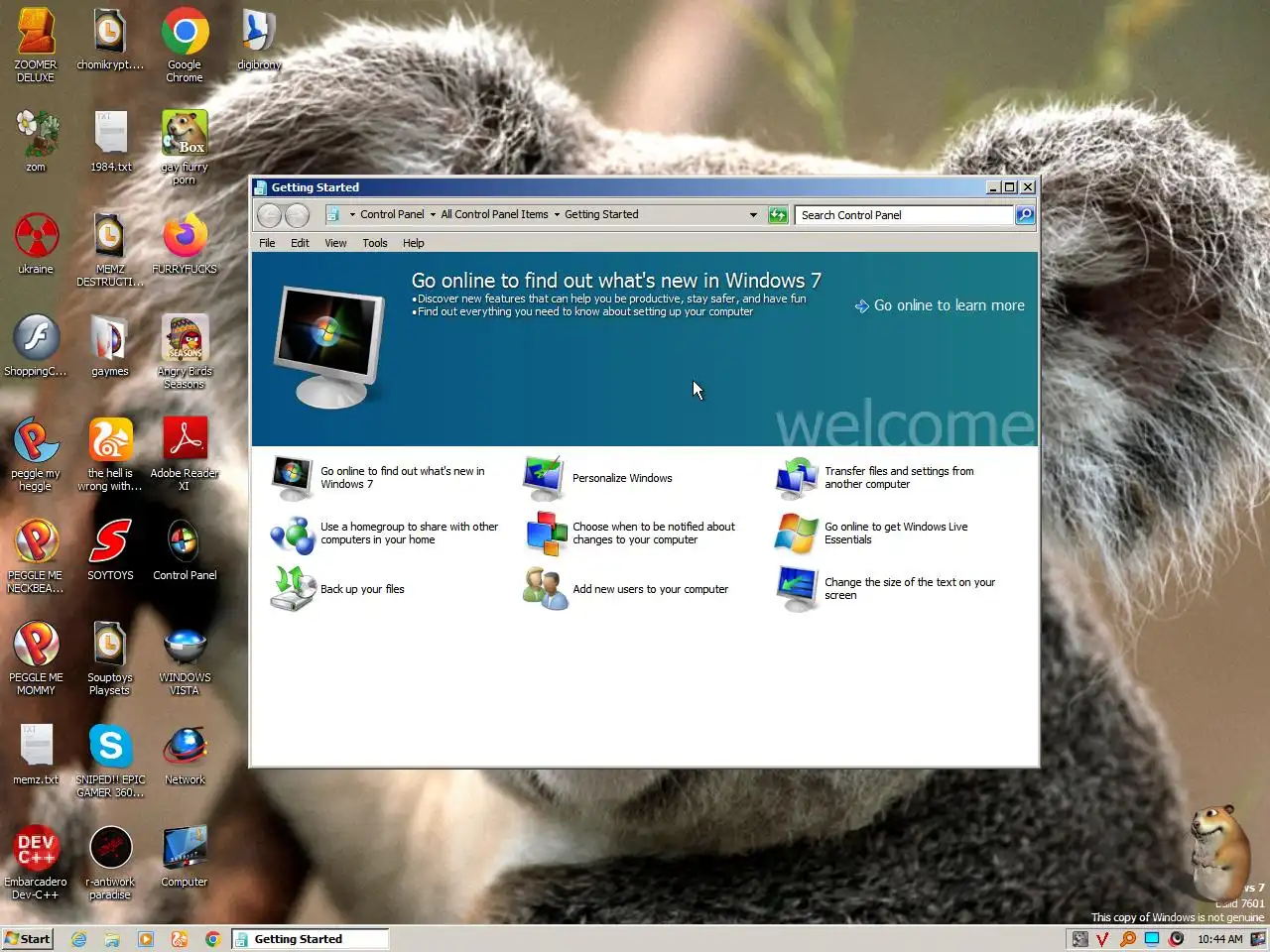Select Choose when to be notified item
Image resolution: width=1270 pixels, height=952 pixels.
coord(630,534)
